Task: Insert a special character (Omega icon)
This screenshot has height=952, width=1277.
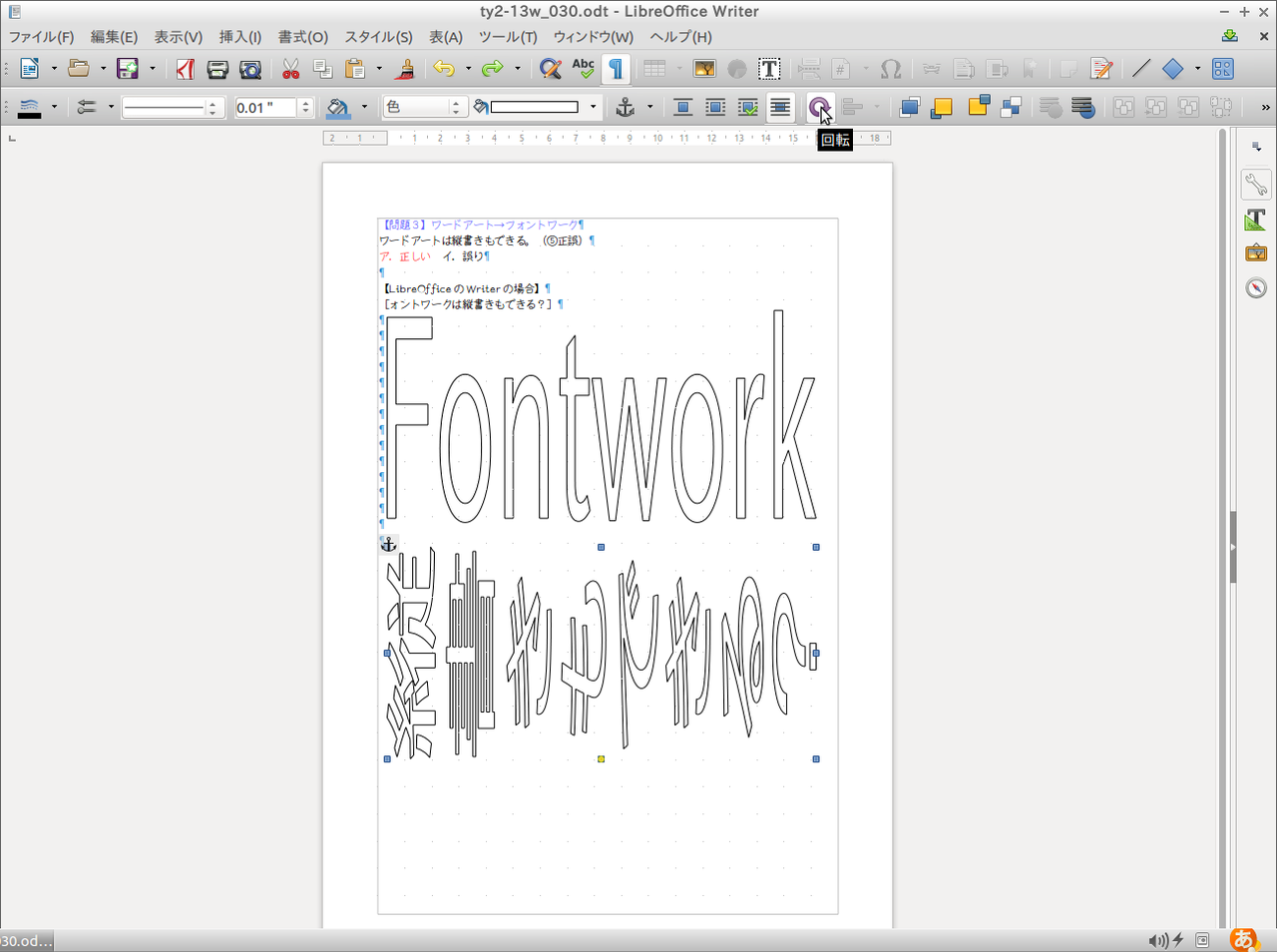Action: click(891, 69)
